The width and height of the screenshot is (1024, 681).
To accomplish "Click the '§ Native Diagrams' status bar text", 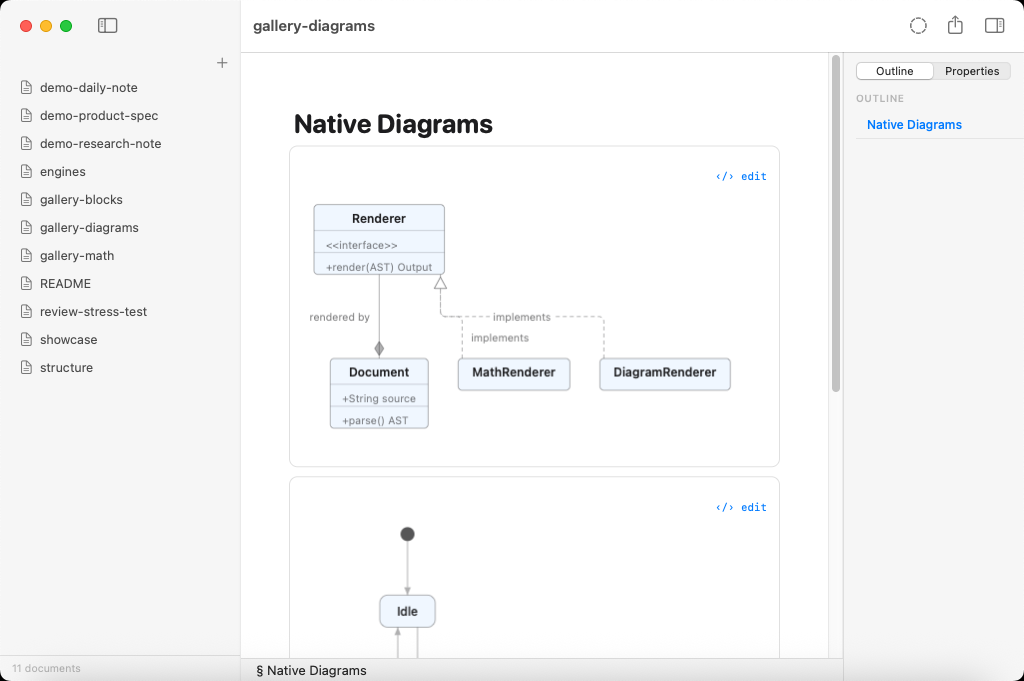I will 312,671.
